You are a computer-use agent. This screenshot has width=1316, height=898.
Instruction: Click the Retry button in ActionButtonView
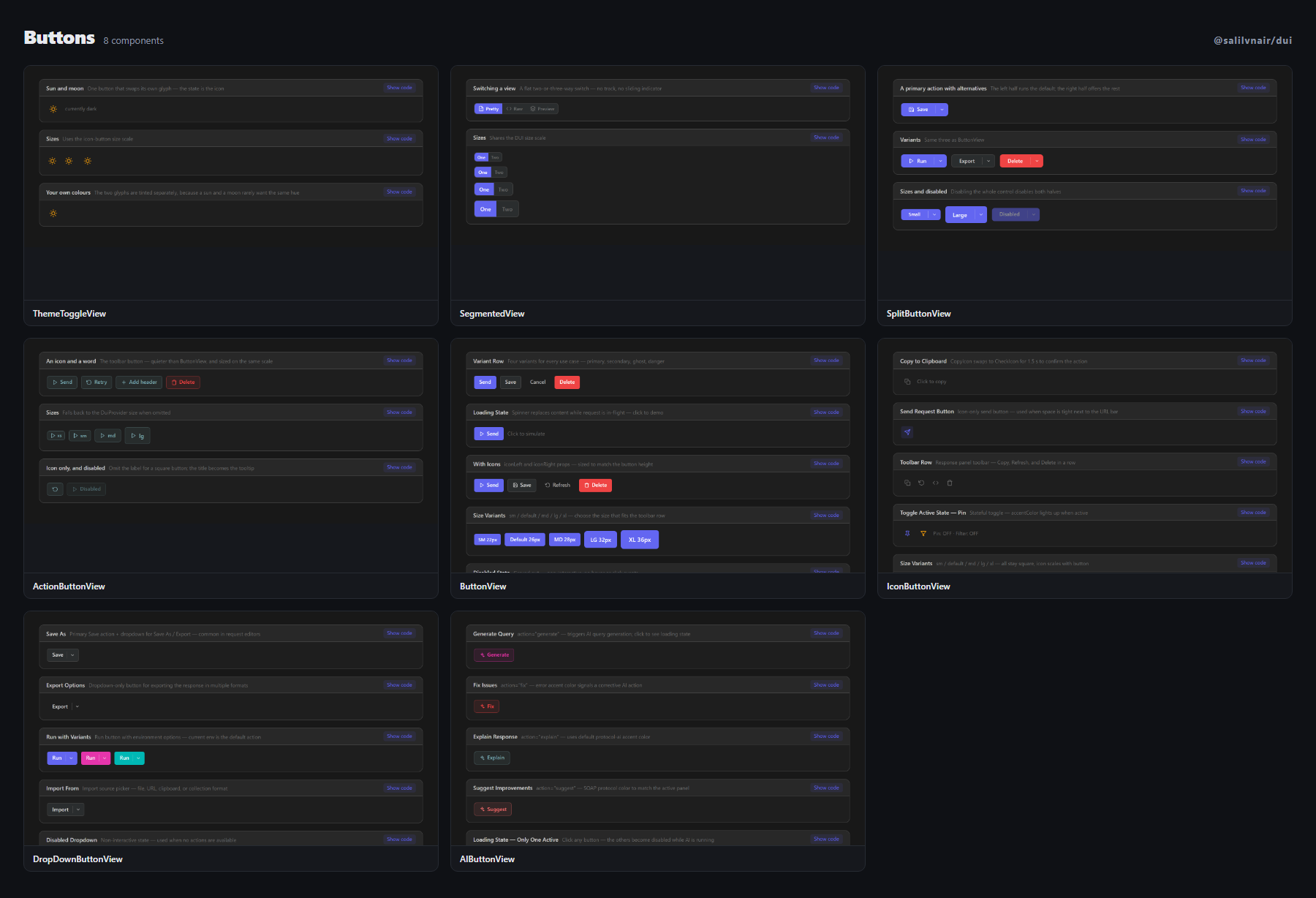97,382
